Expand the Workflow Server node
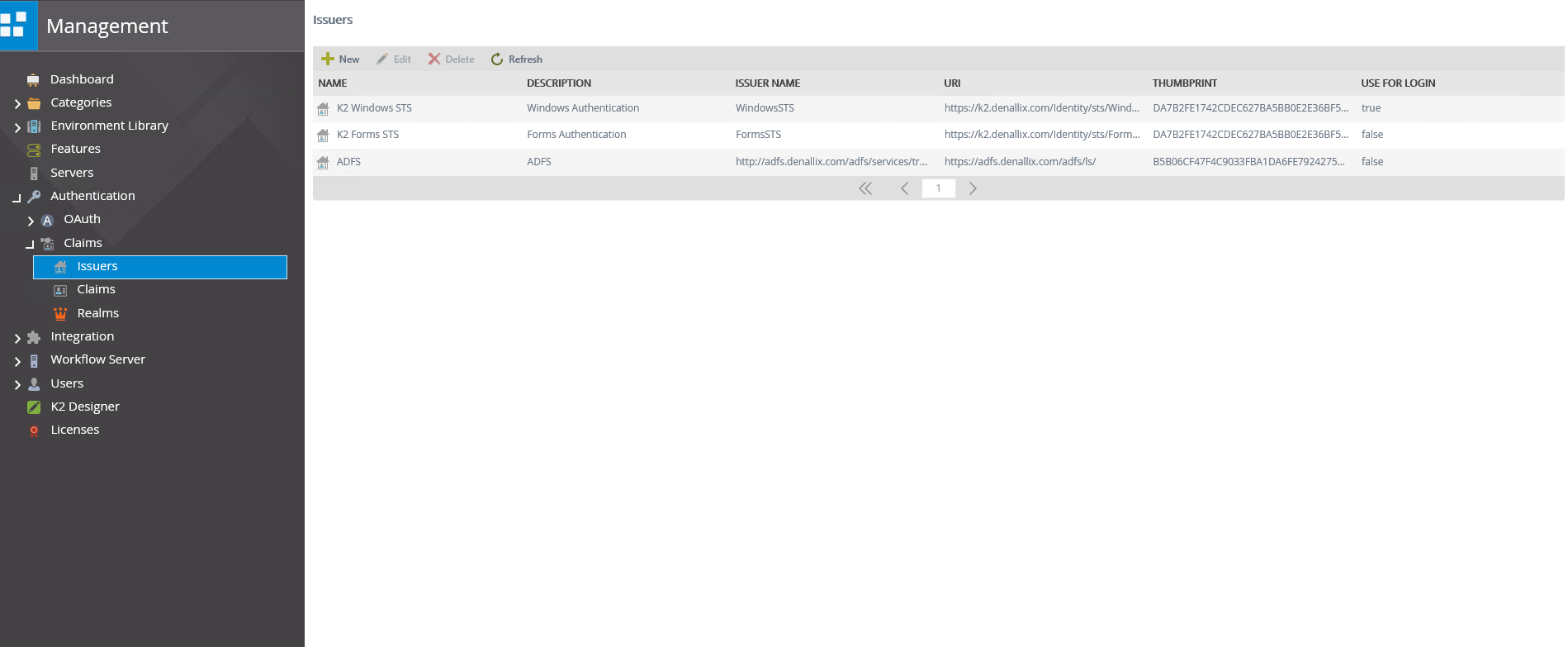 (17, 361)
